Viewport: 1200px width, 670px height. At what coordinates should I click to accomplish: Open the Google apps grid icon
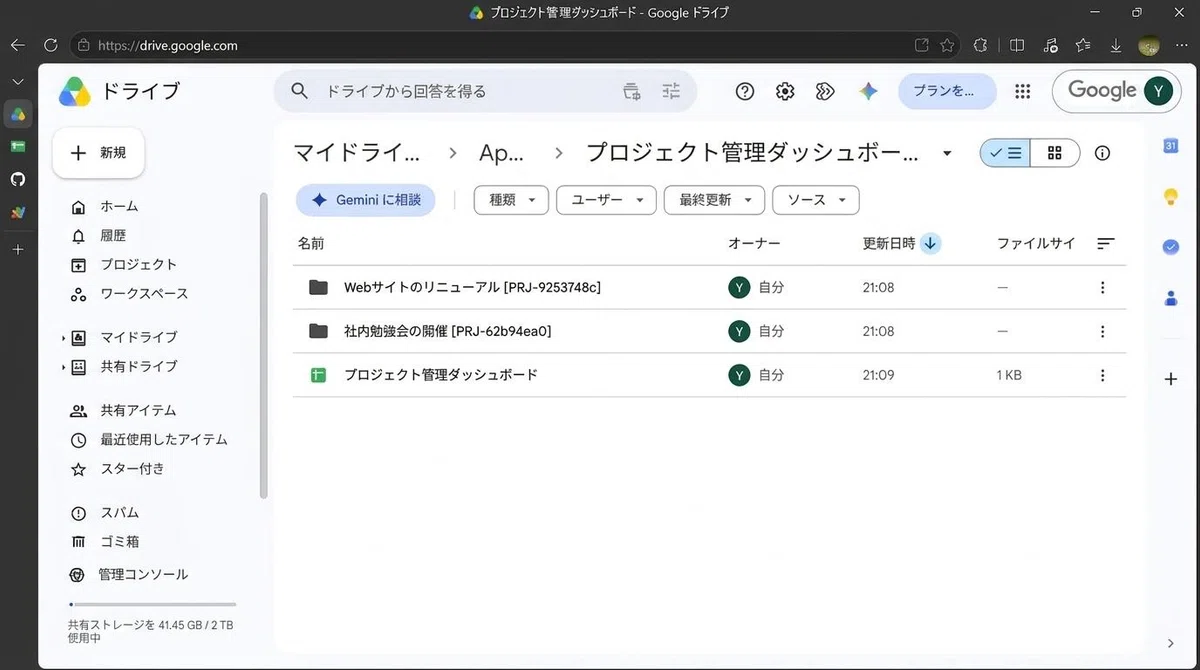coord(1022,91)
